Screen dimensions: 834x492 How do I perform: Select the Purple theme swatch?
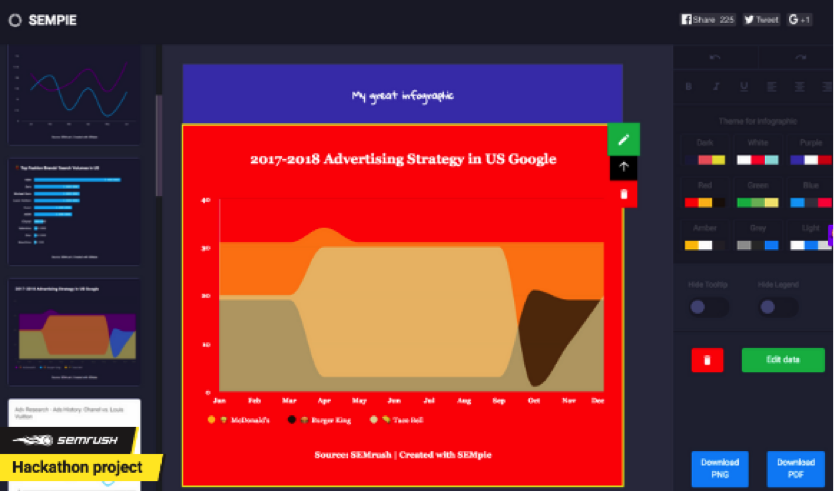tap(810, 152)
